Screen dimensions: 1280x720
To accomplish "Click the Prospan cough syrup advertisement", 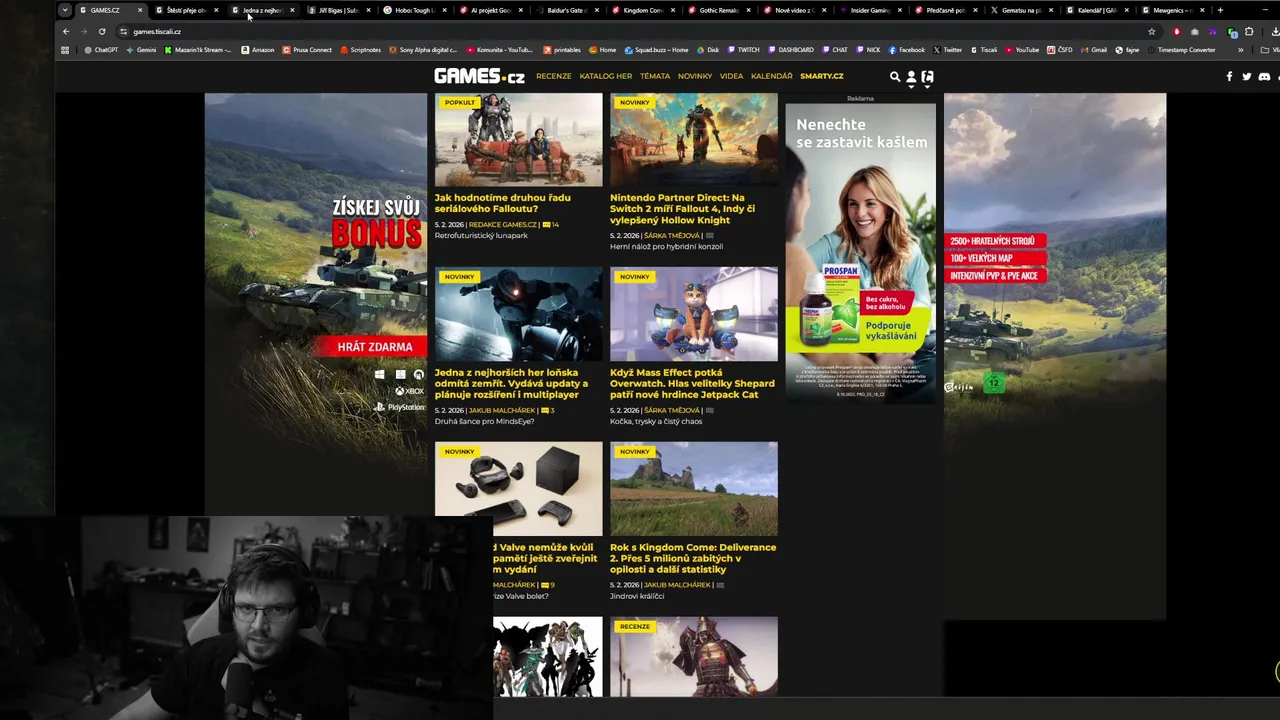I will [860, 253].
